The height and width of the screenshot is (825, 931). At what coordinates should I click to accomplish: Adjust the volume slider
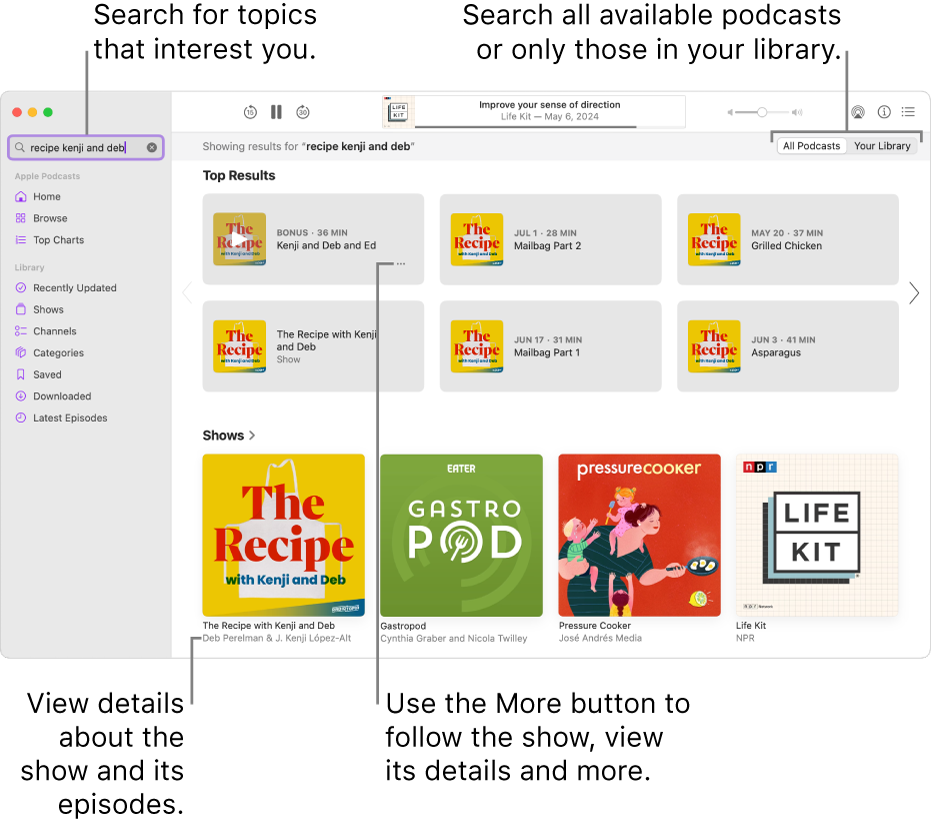(763, 112)
